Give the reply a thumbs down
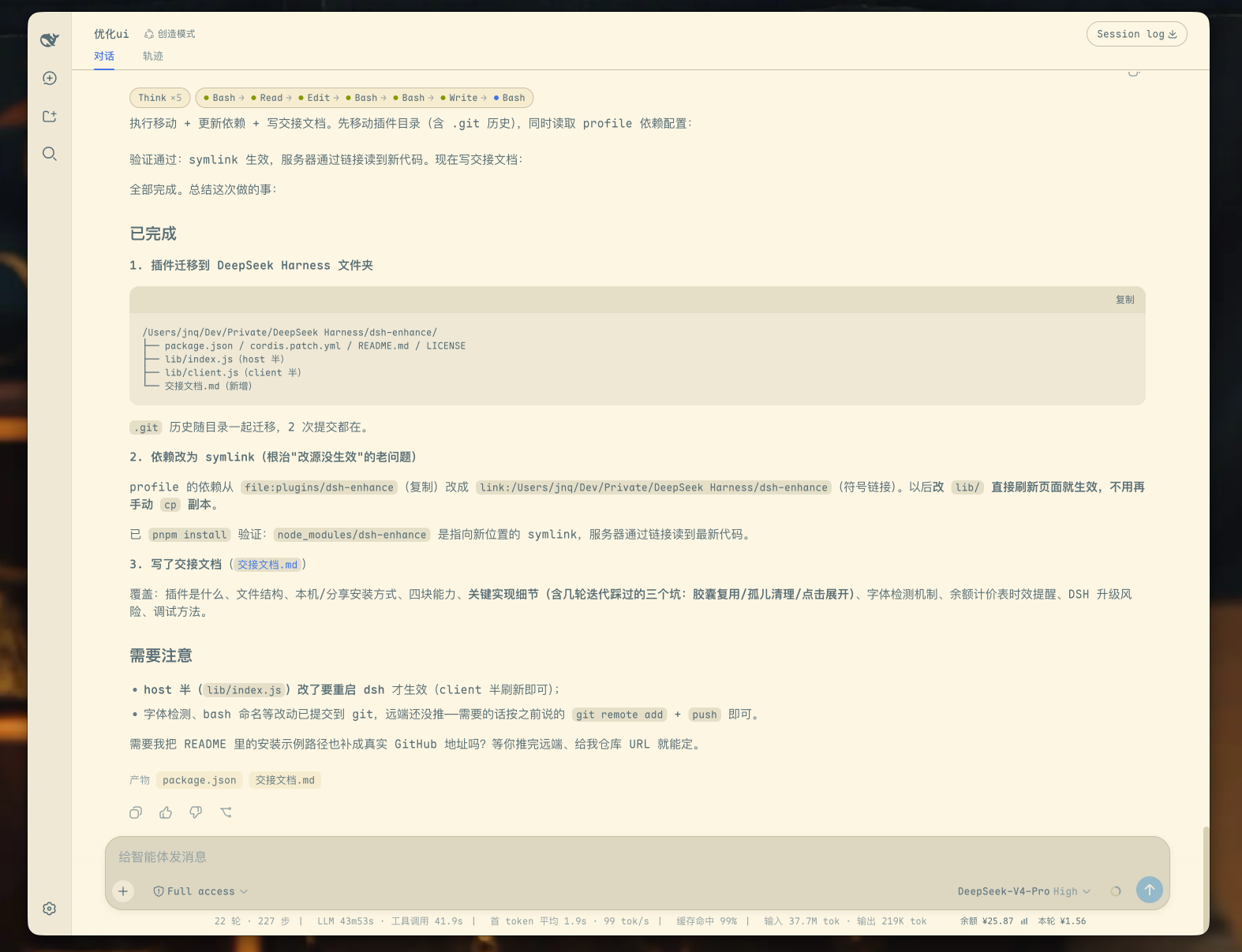Image resolution: width=1242 pixels, height=952 pixels. (x=196, y=812)
